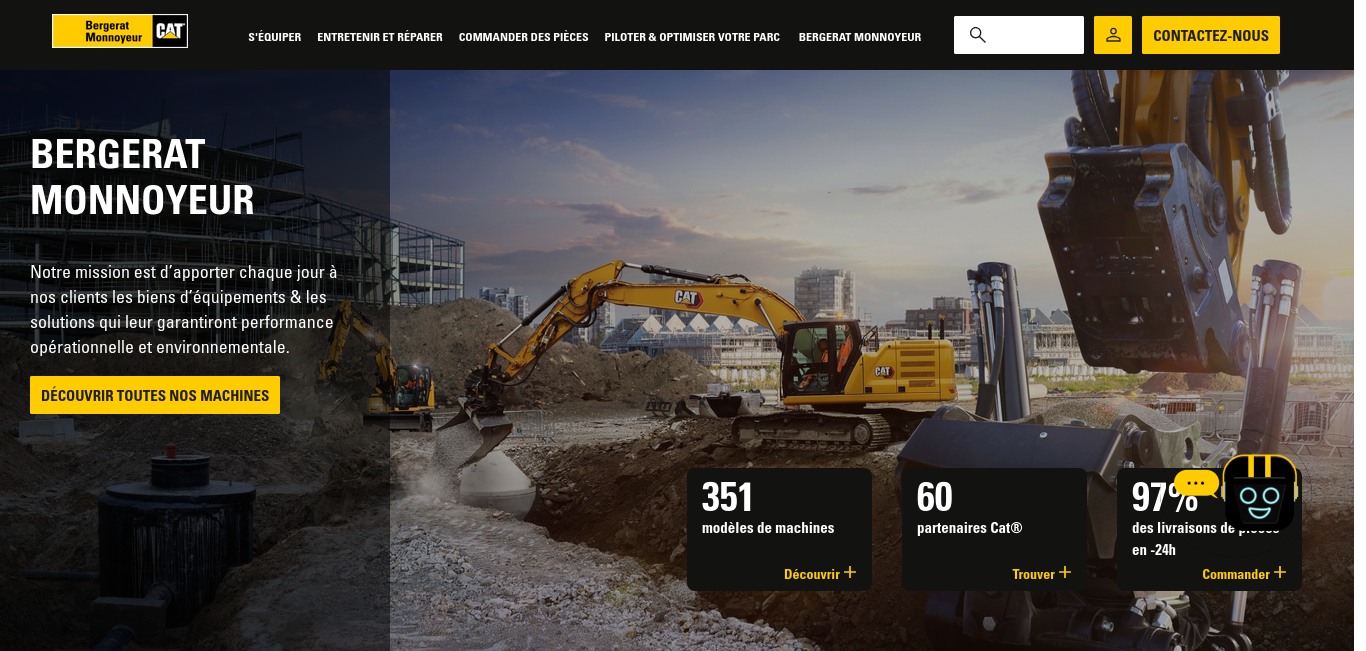
Task: Open Piloter & optimiser votre parc menu
Action: [692, 37]
